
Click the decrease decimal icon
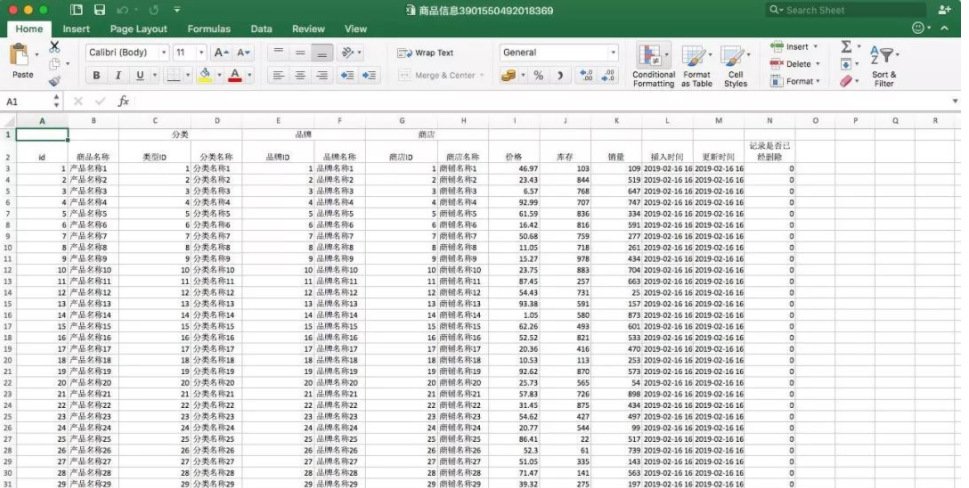tap(608, 75)
